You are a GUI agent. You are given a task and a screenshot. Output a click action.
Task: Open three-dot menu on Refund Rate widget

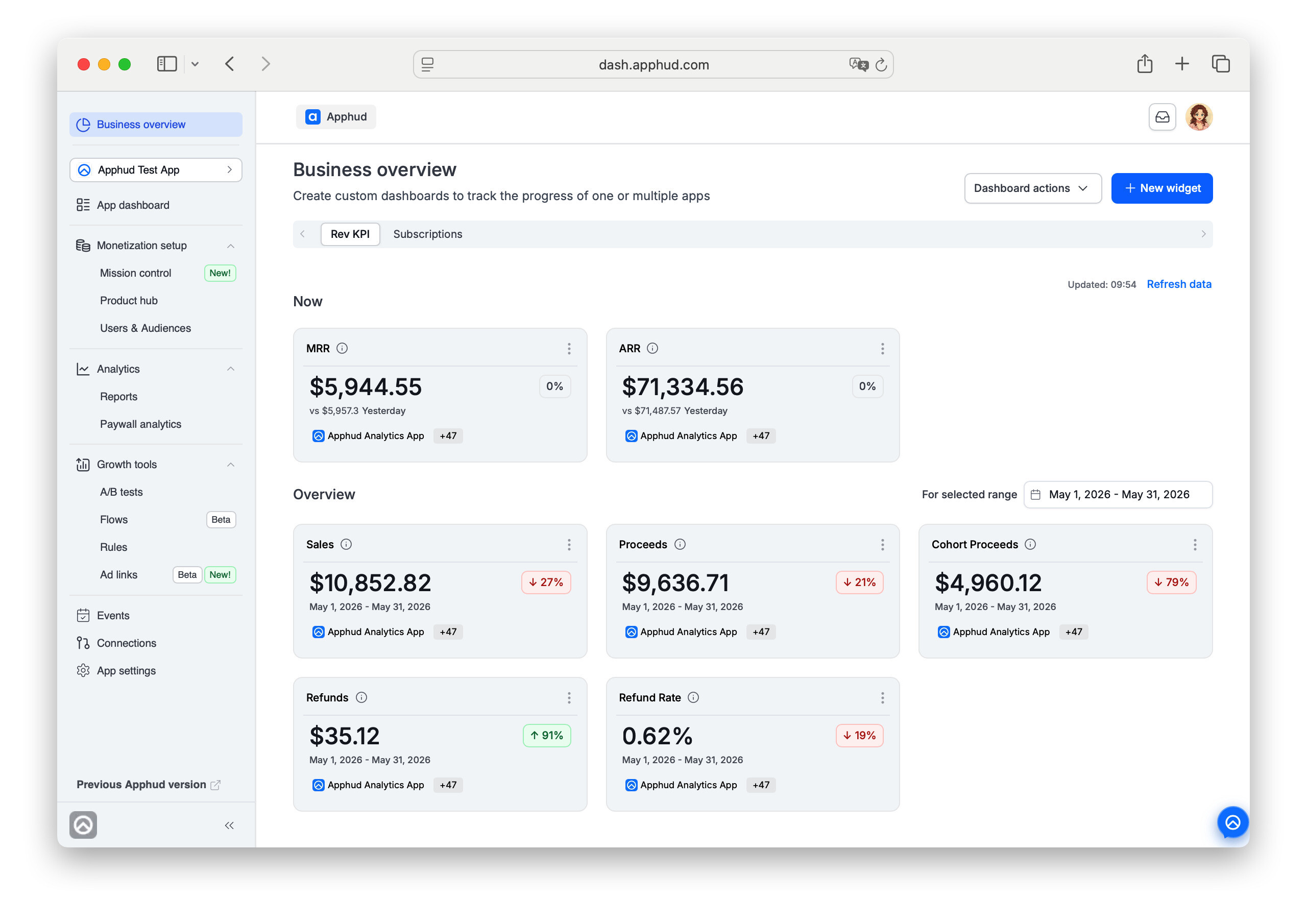click(882, 698)
